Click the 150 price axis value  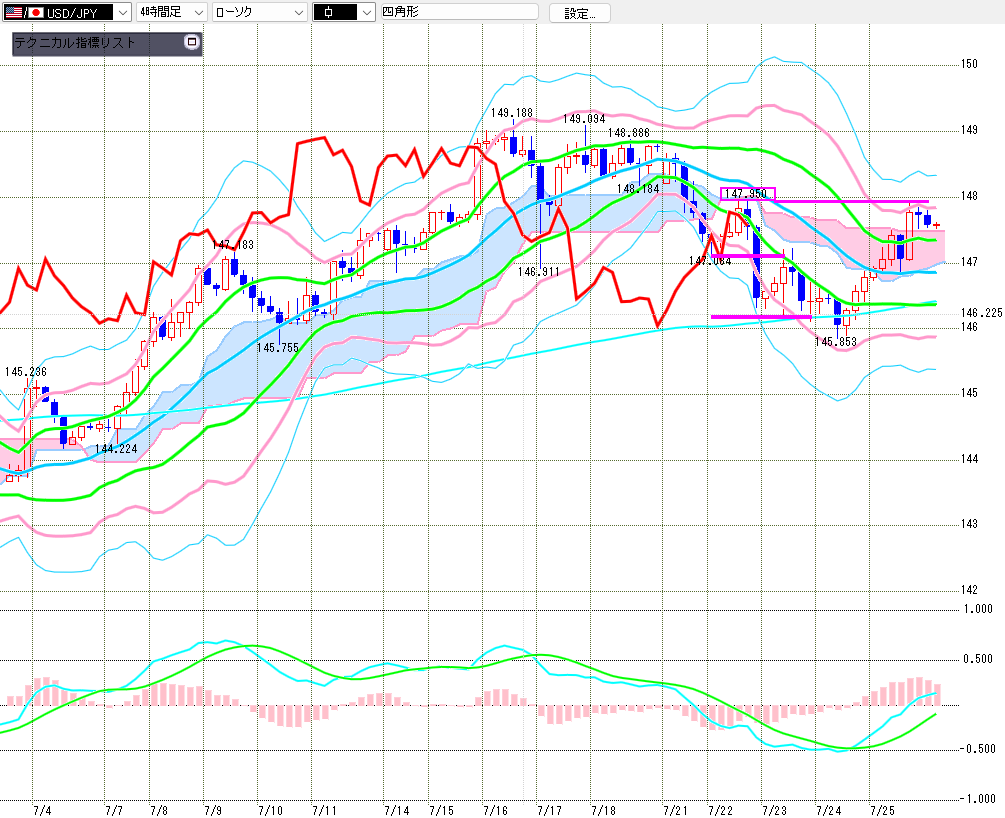pos(969,63)
